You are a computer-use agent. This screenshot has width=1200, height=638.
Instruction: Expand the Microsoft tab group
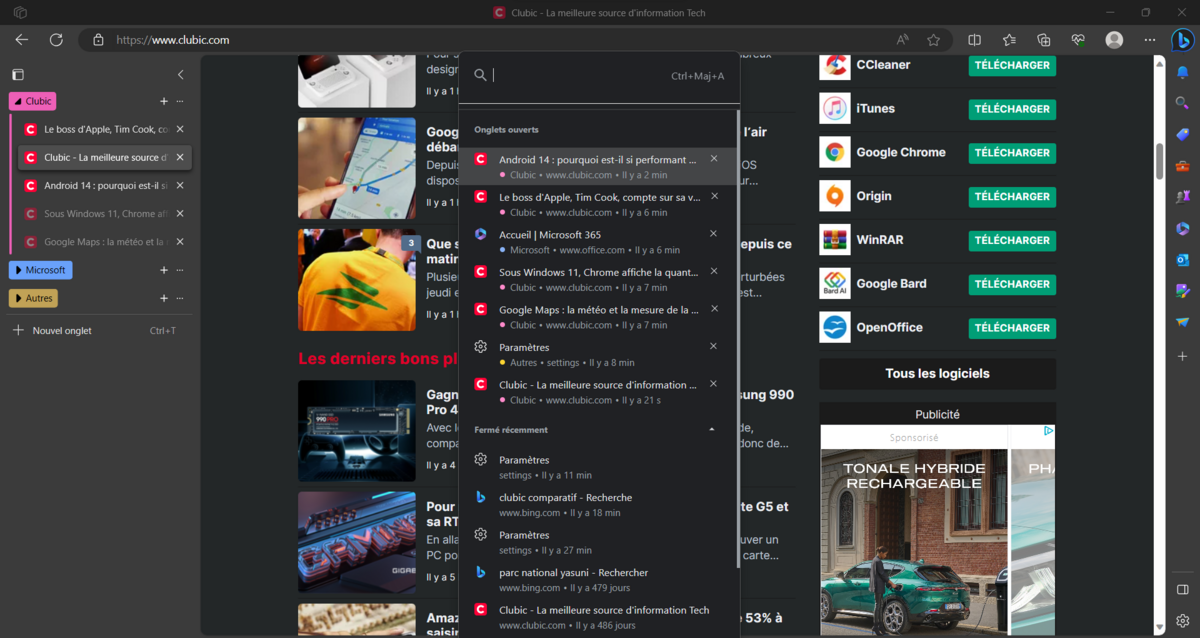(x=40, y=270)
